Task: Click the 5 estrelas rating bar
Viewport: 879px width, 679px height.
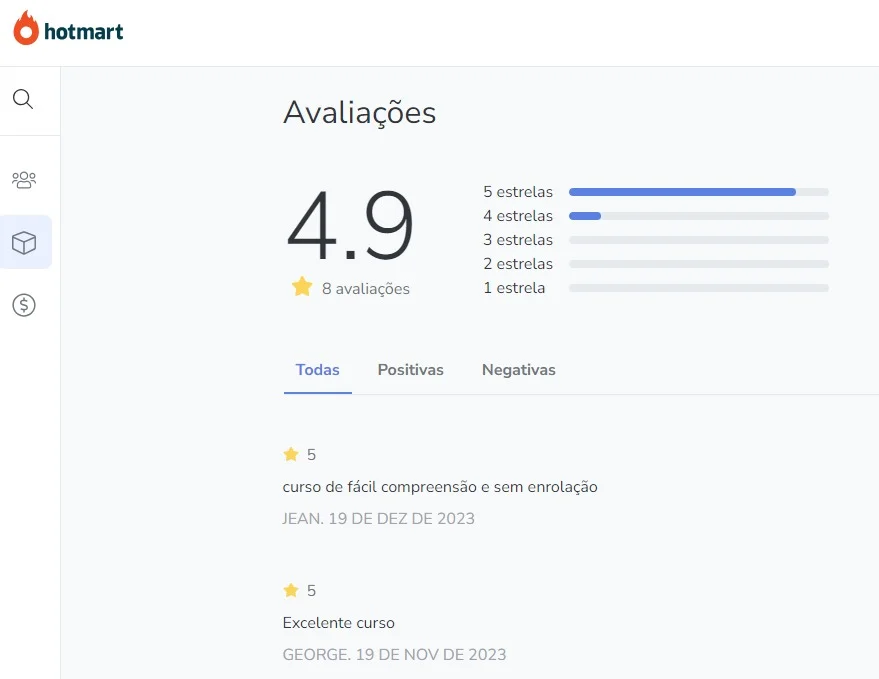Action: pyautogui.click(x=698, y=192)
